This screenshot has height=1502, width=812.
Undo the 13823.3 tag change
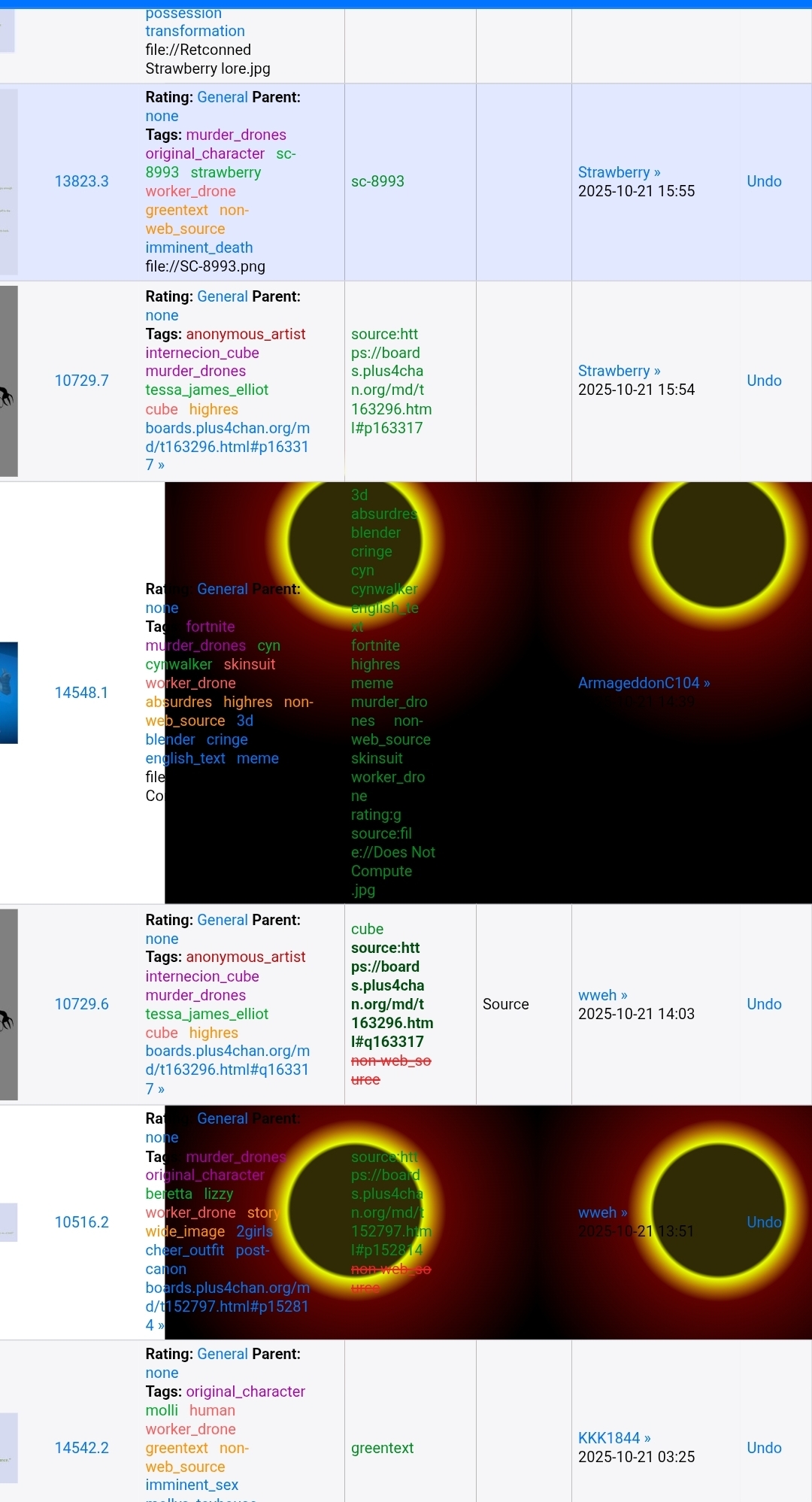[x=764, y=181]
